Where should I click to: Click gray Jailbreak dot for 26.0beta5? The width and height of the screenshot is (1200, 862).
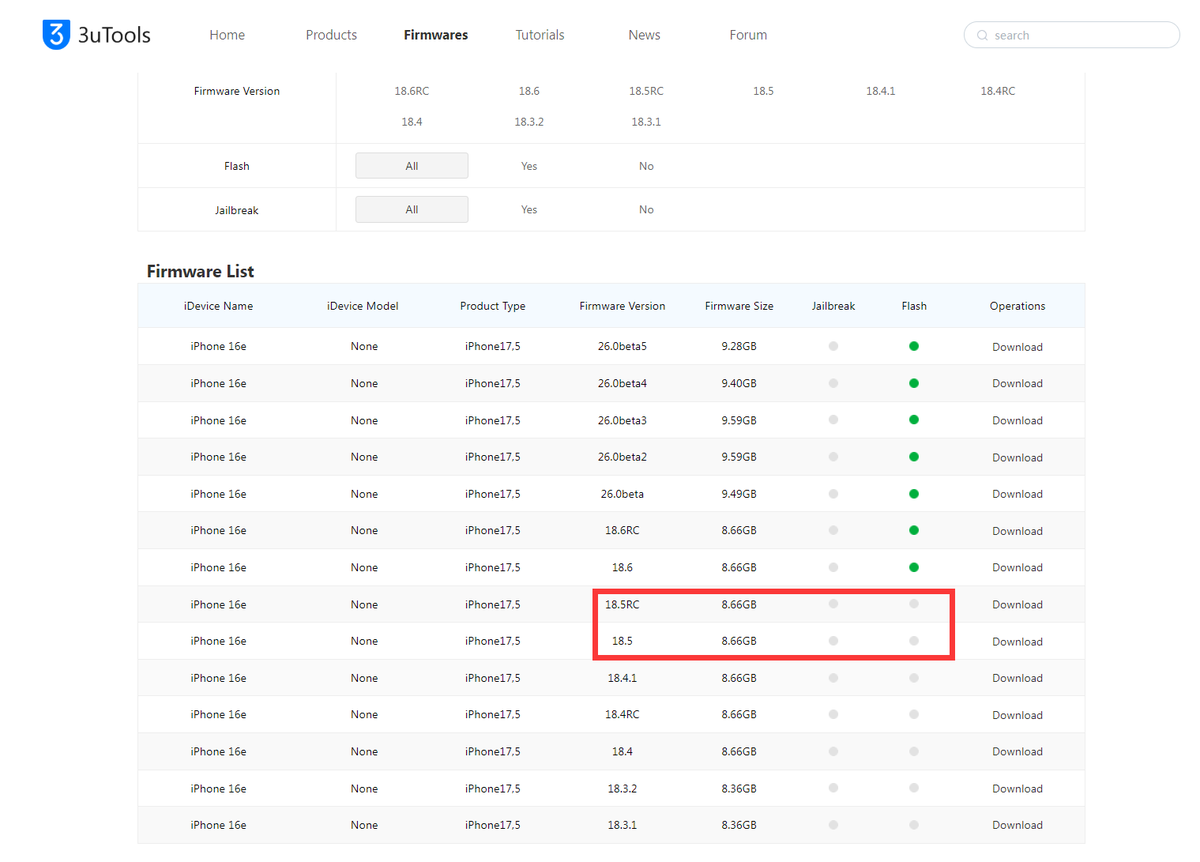point(833,346)
